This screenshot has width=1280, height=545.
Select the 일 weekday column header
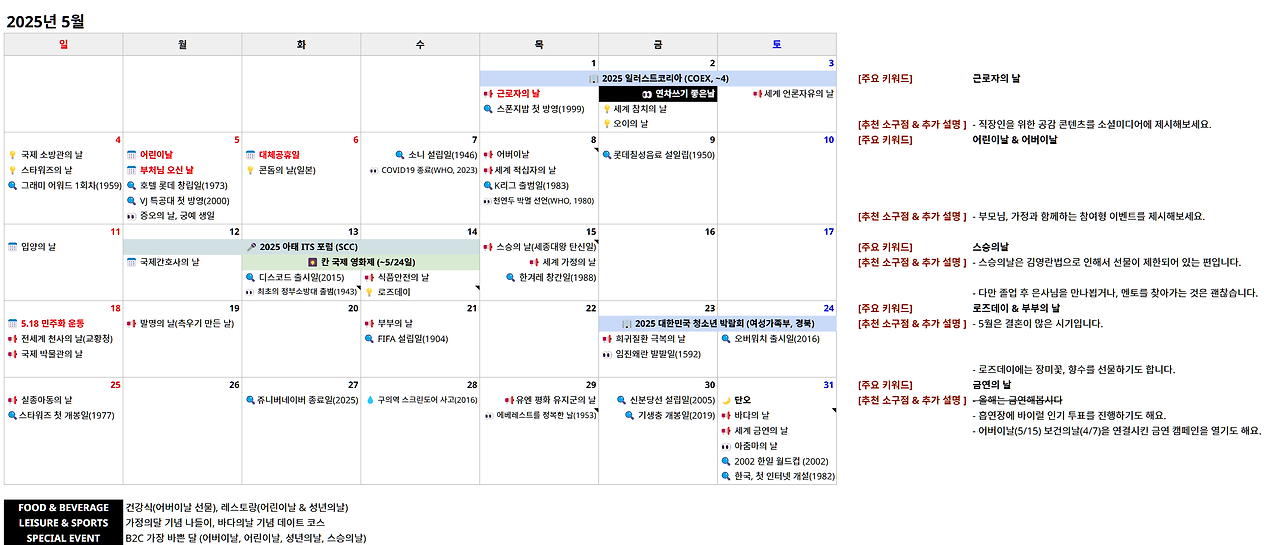coord(64,44)
